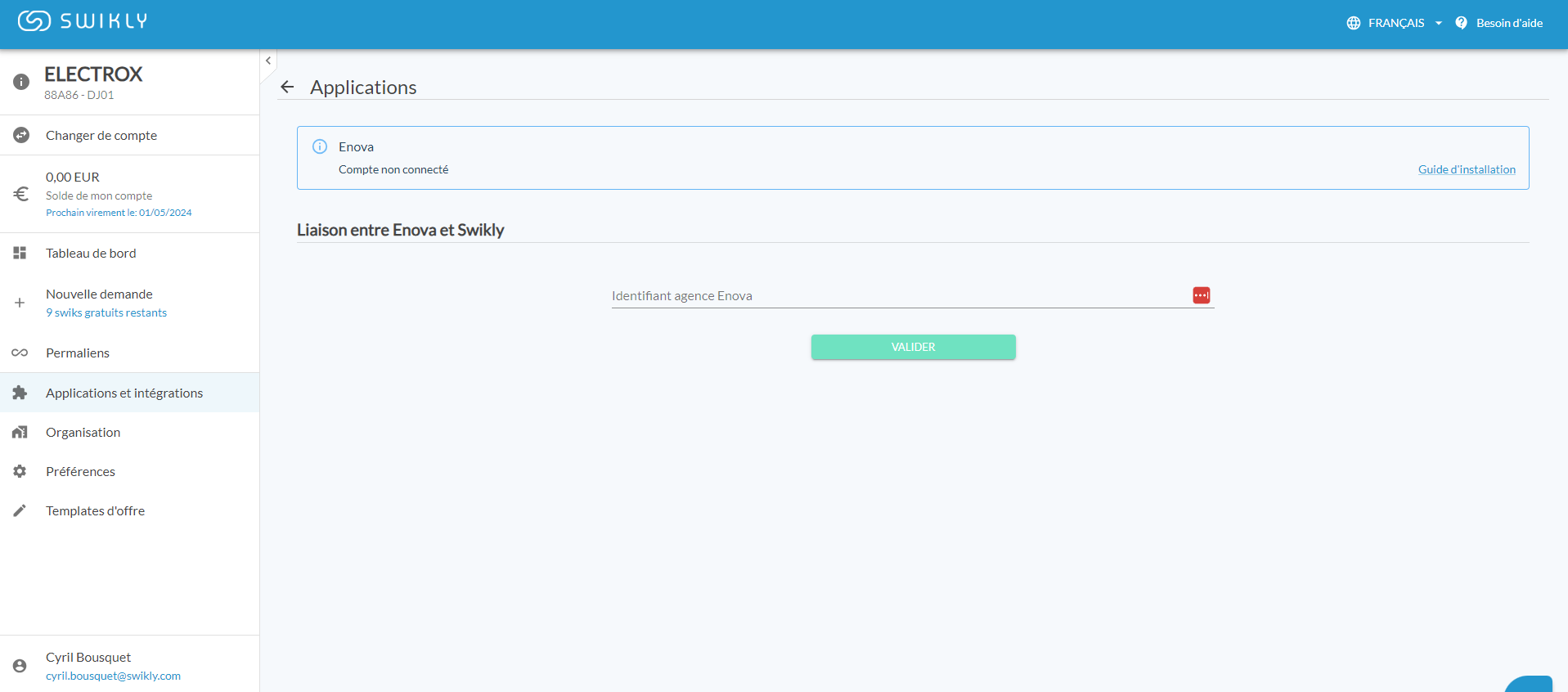This screenshot has width=1568, height=692.
Task: Click the plus Nouvelle demande icon
Action: click(20, 303)
